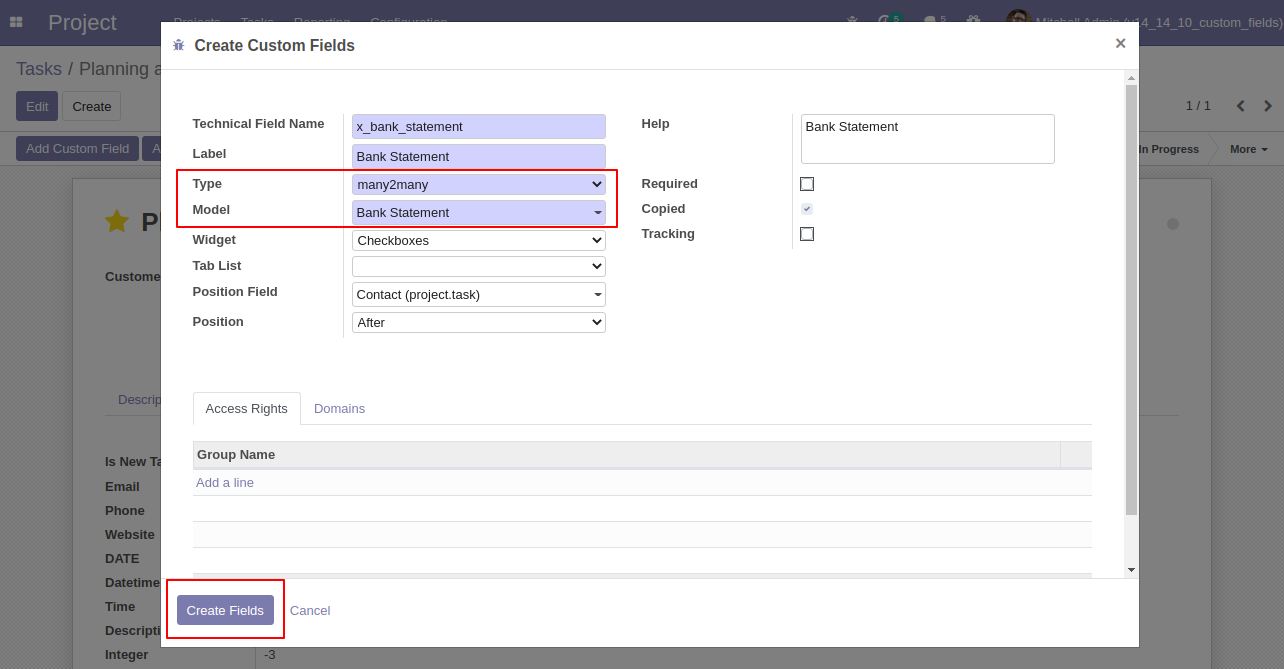Toggle the Tracking checkbox

807,234
